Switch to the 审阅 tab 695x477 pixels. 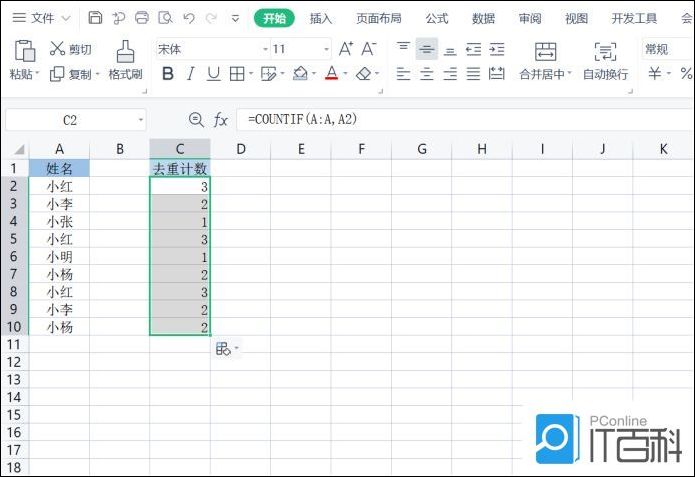[530, 18]
